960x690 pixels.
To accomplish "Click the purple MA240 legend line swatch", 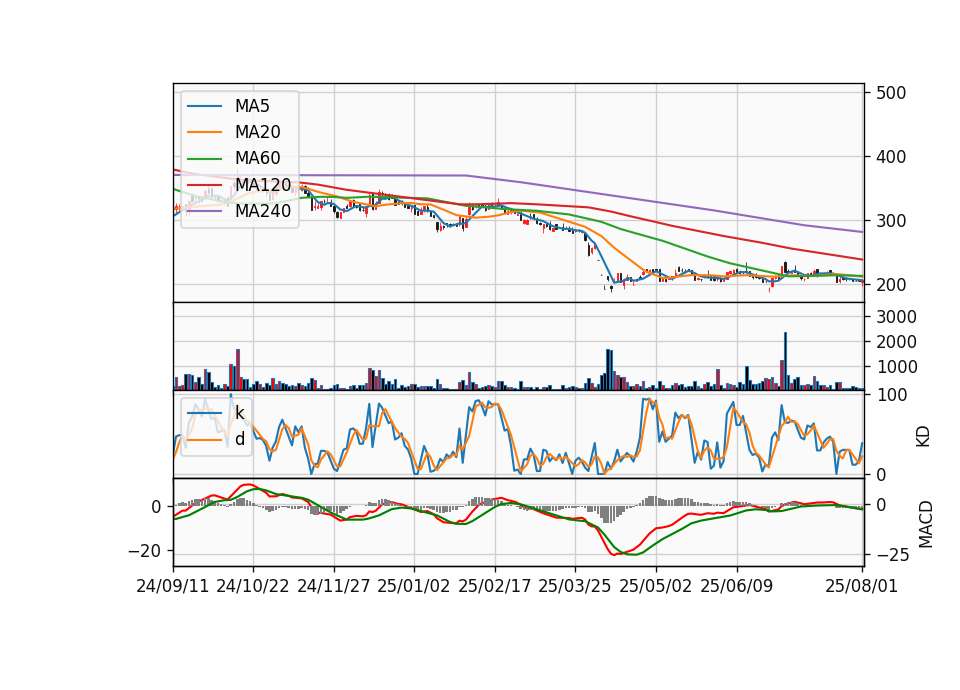I will click(x=204, y=211).
